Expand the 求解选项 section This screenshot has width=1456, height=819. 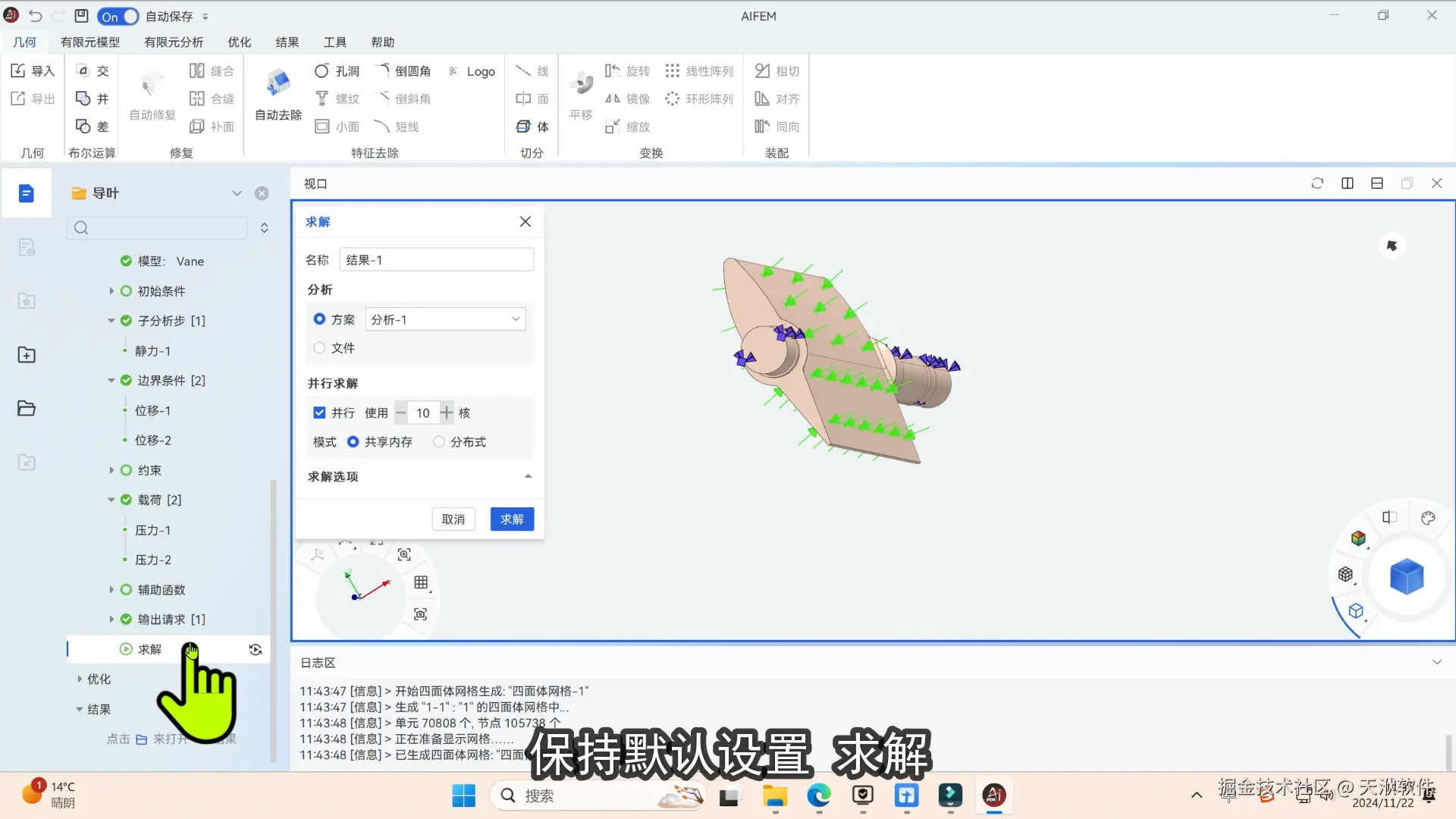tap(528, 476)
